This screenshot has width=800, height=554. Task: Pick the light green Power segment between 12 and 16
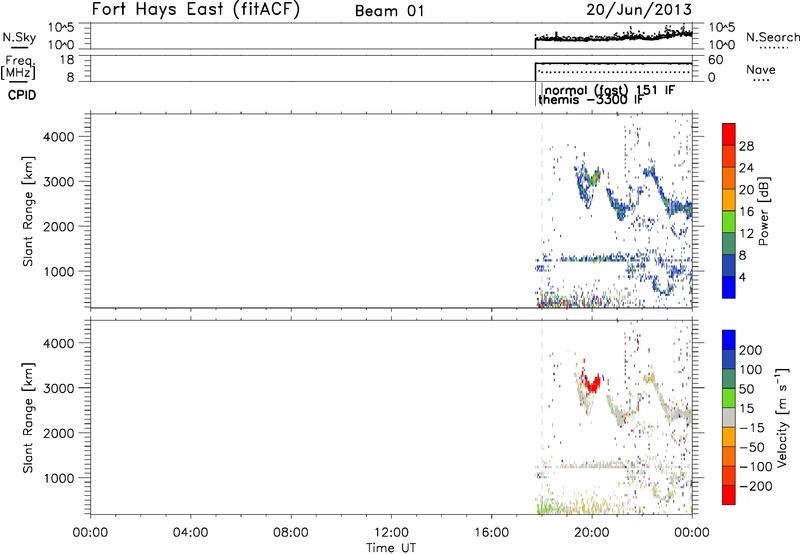tap(729, 222)
